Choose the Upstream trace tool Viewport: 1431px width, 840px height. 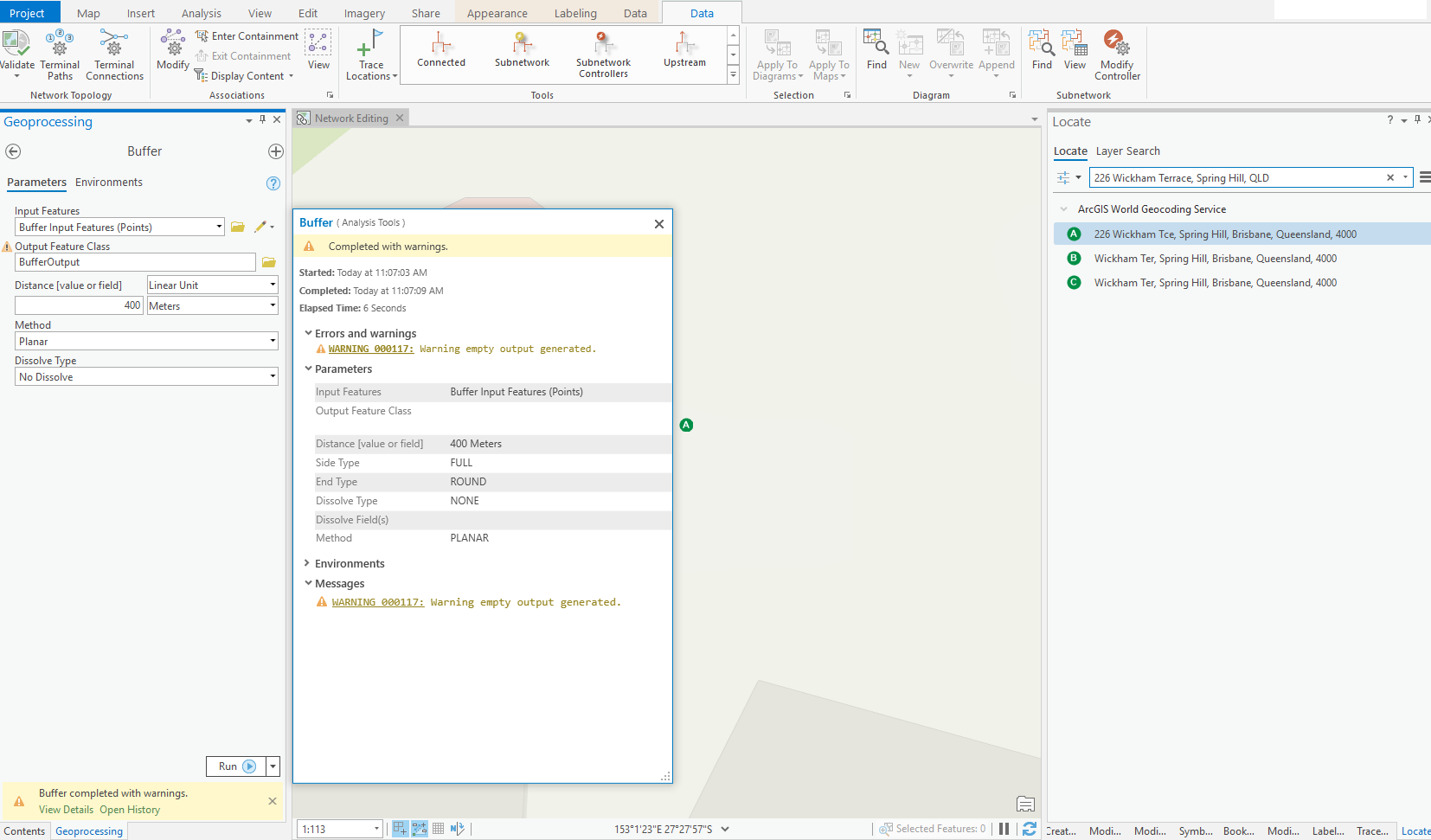[x=684, y=49]
